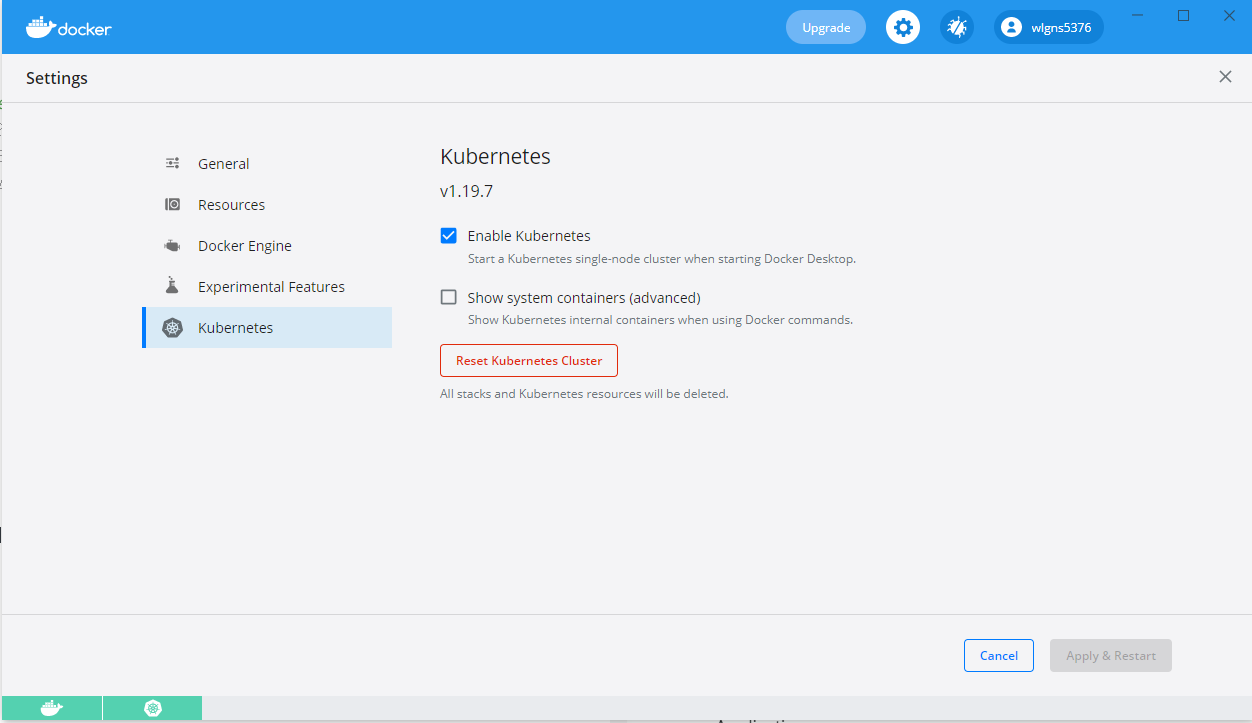Click the user avatar icon for wlgns5376
The image size is (1252, 723).
tap(1012, 27)
